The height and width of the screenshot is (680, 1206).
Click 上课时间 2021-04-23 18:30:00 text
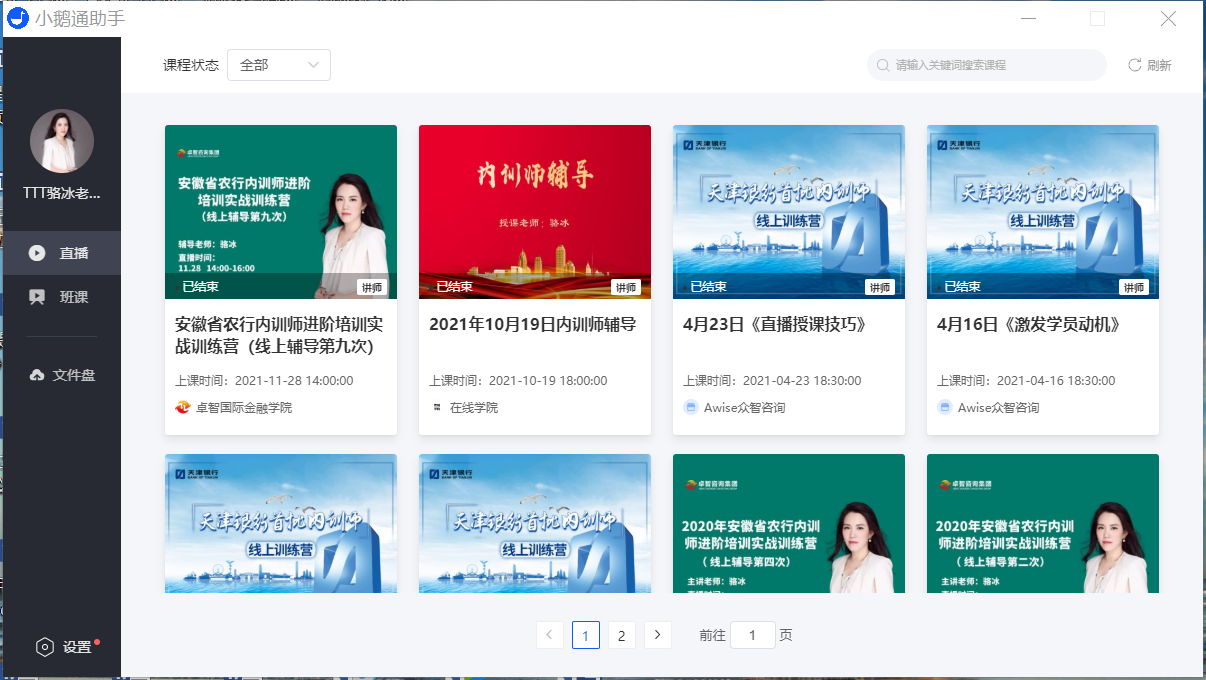772,381
